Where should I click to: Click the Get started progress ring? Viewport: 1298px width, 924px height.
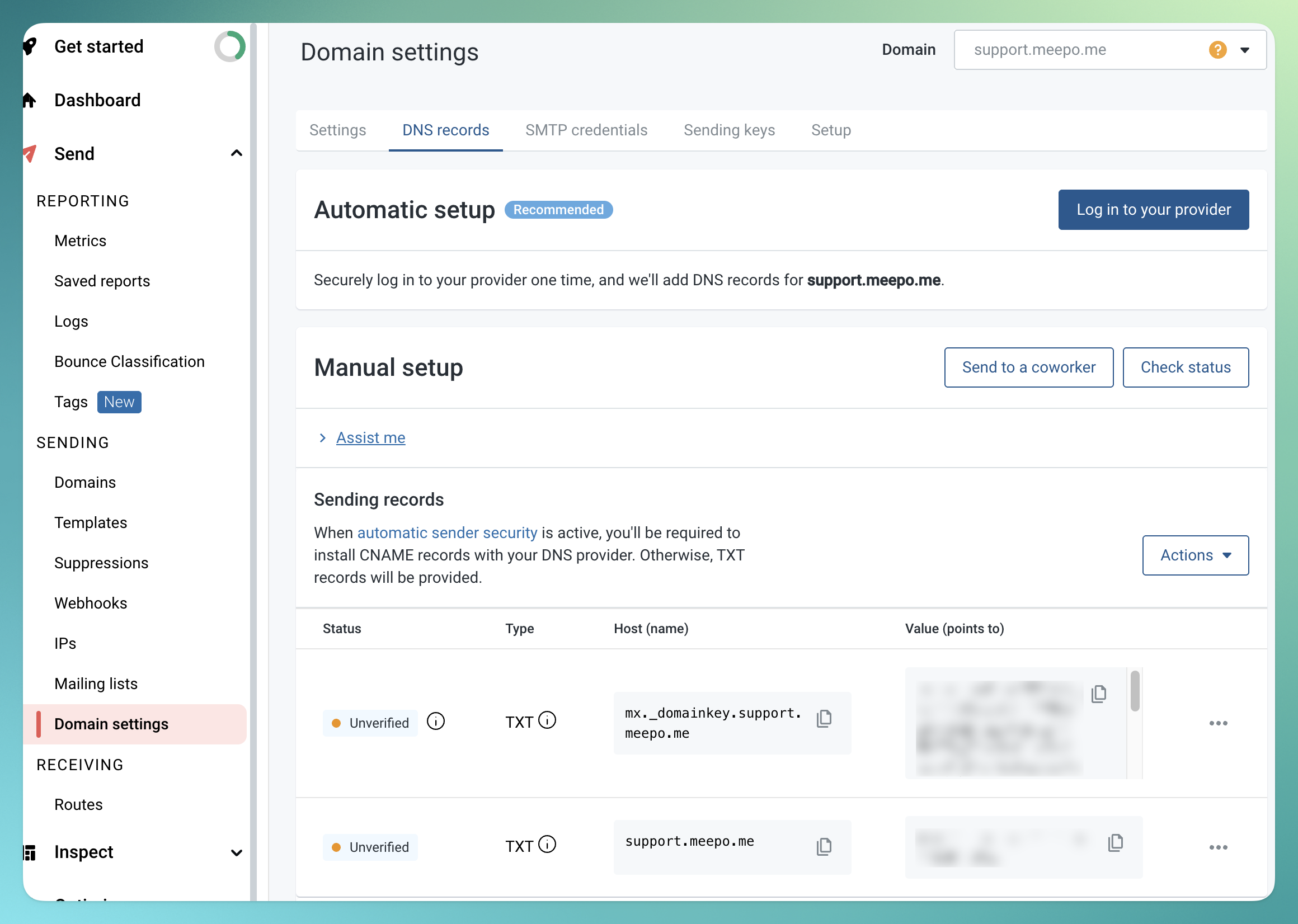(x=229, y=46)
